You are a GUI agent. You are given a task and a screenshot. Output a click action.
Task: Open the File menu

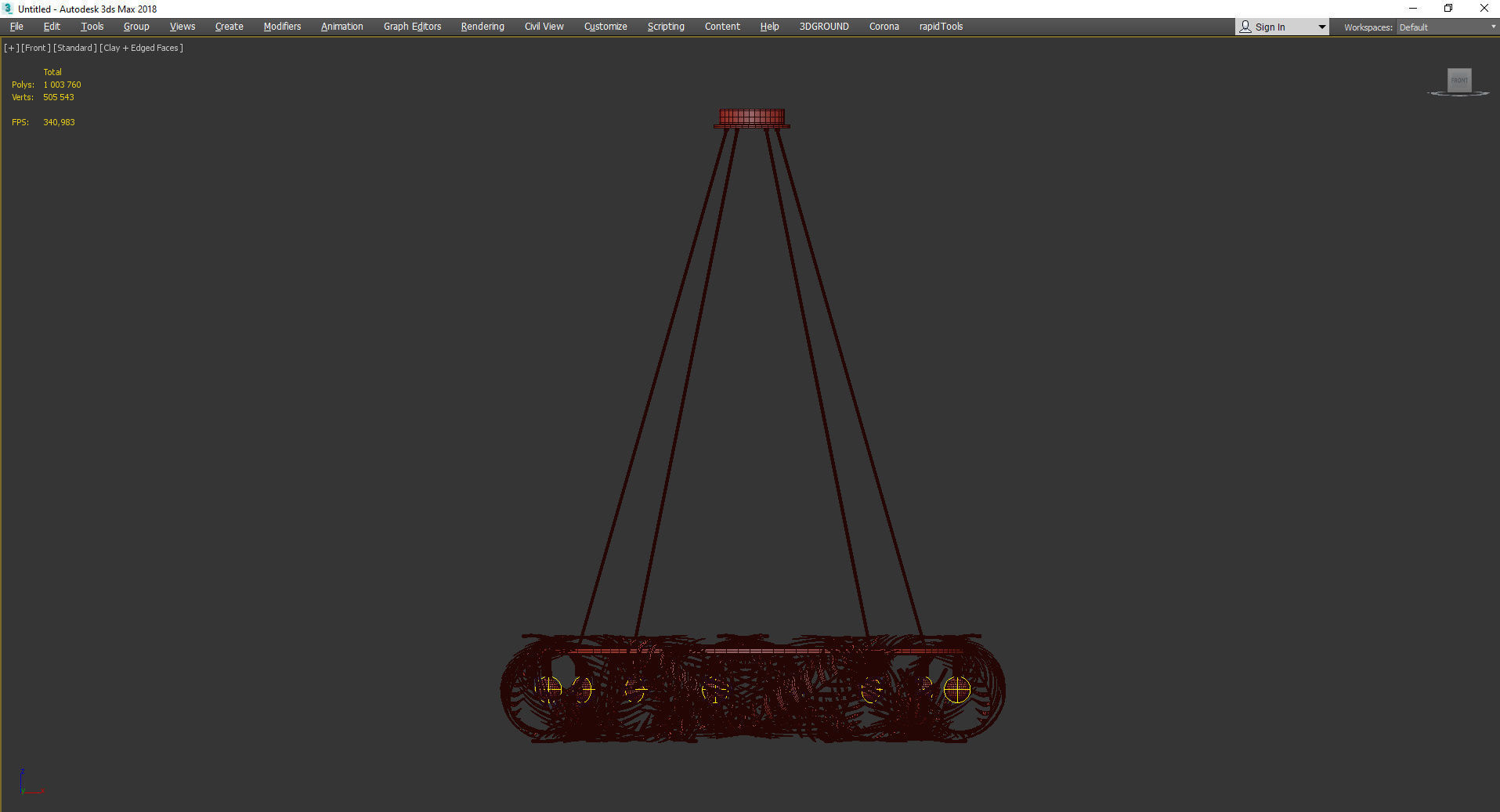click(16, 27)
